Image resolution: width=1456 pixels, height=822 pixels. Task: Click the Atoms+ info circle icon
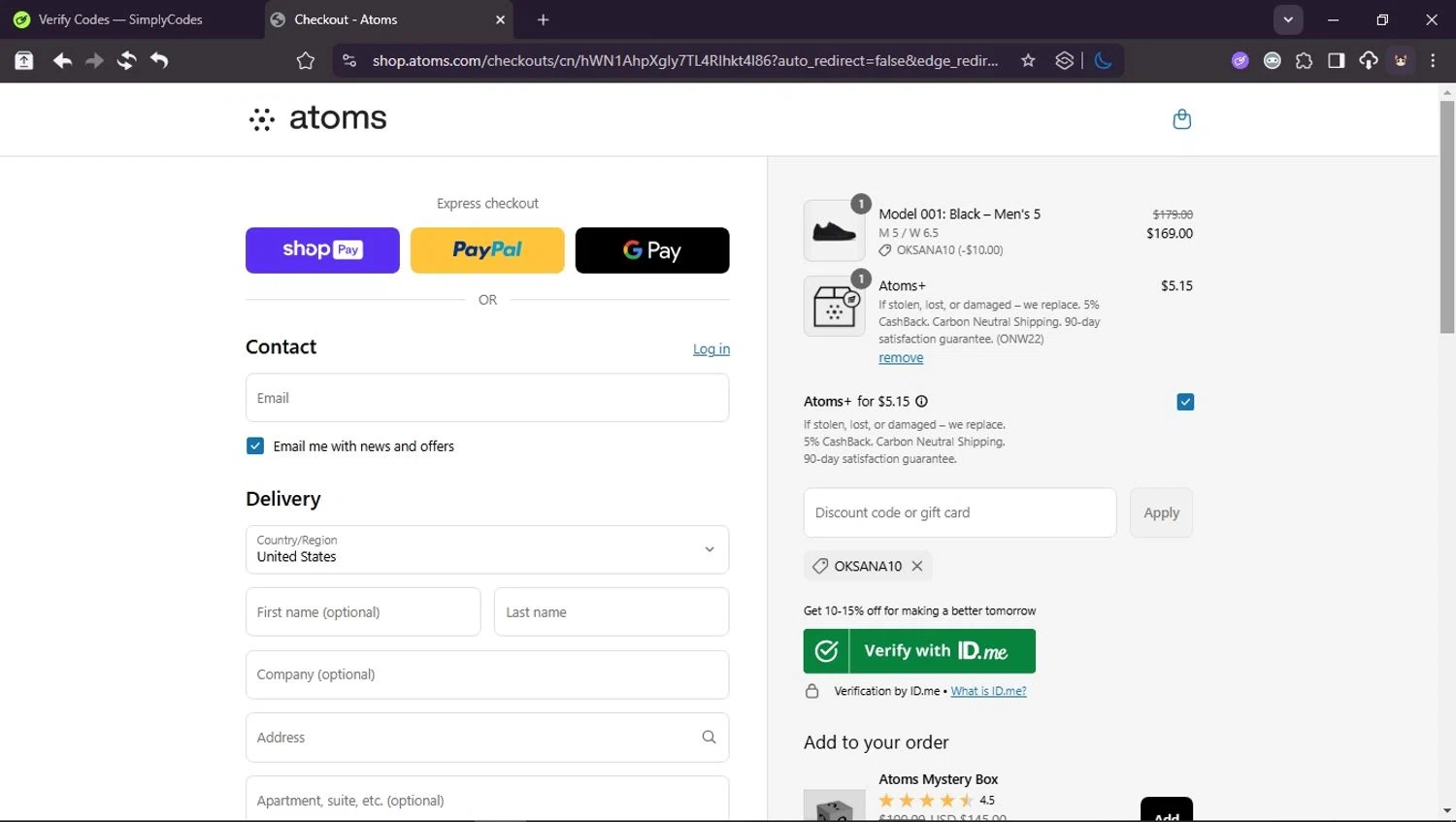pyautogui.click(x=921, y=401)
